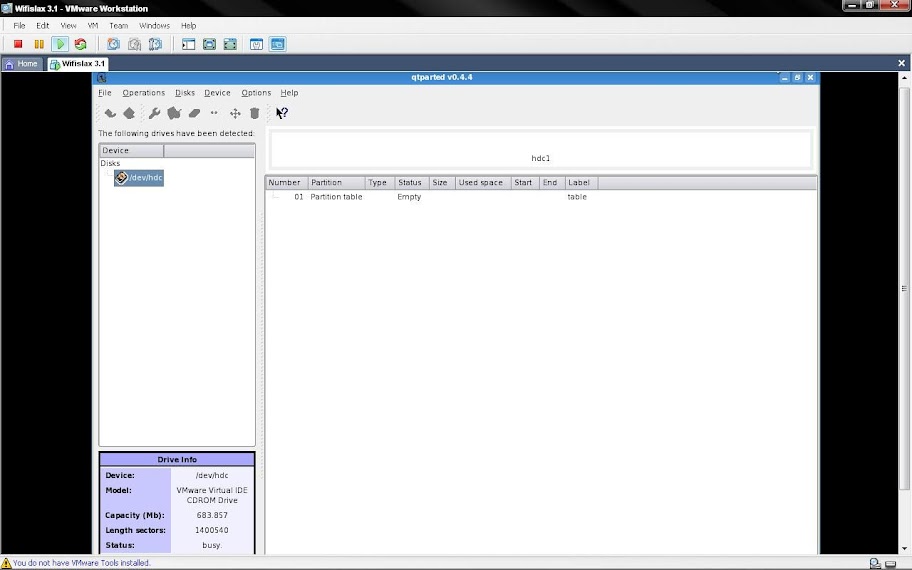Select the 01 Partition table row

[x=541, y=197]
